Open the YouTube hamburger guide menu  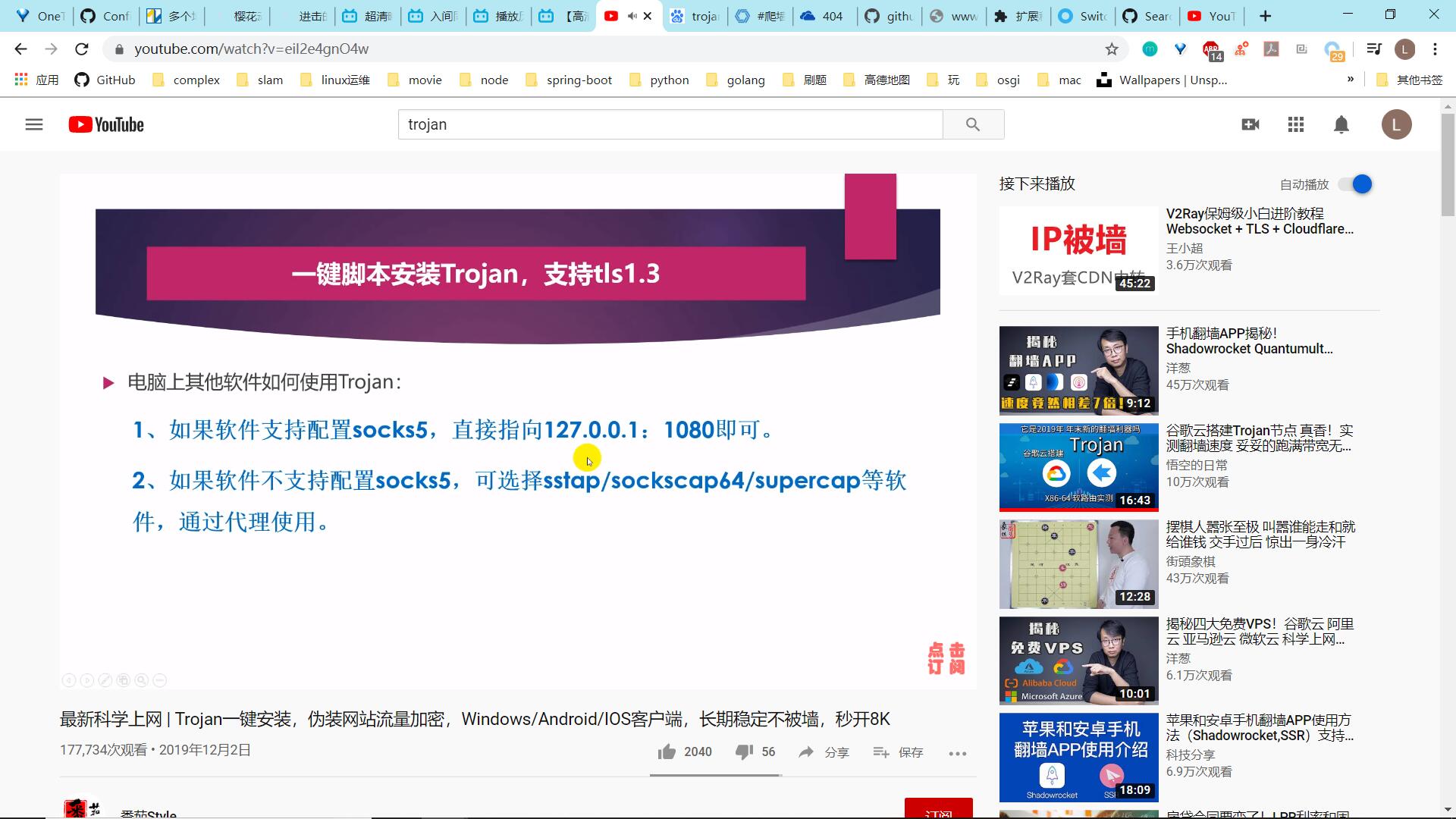pos(33,124)
